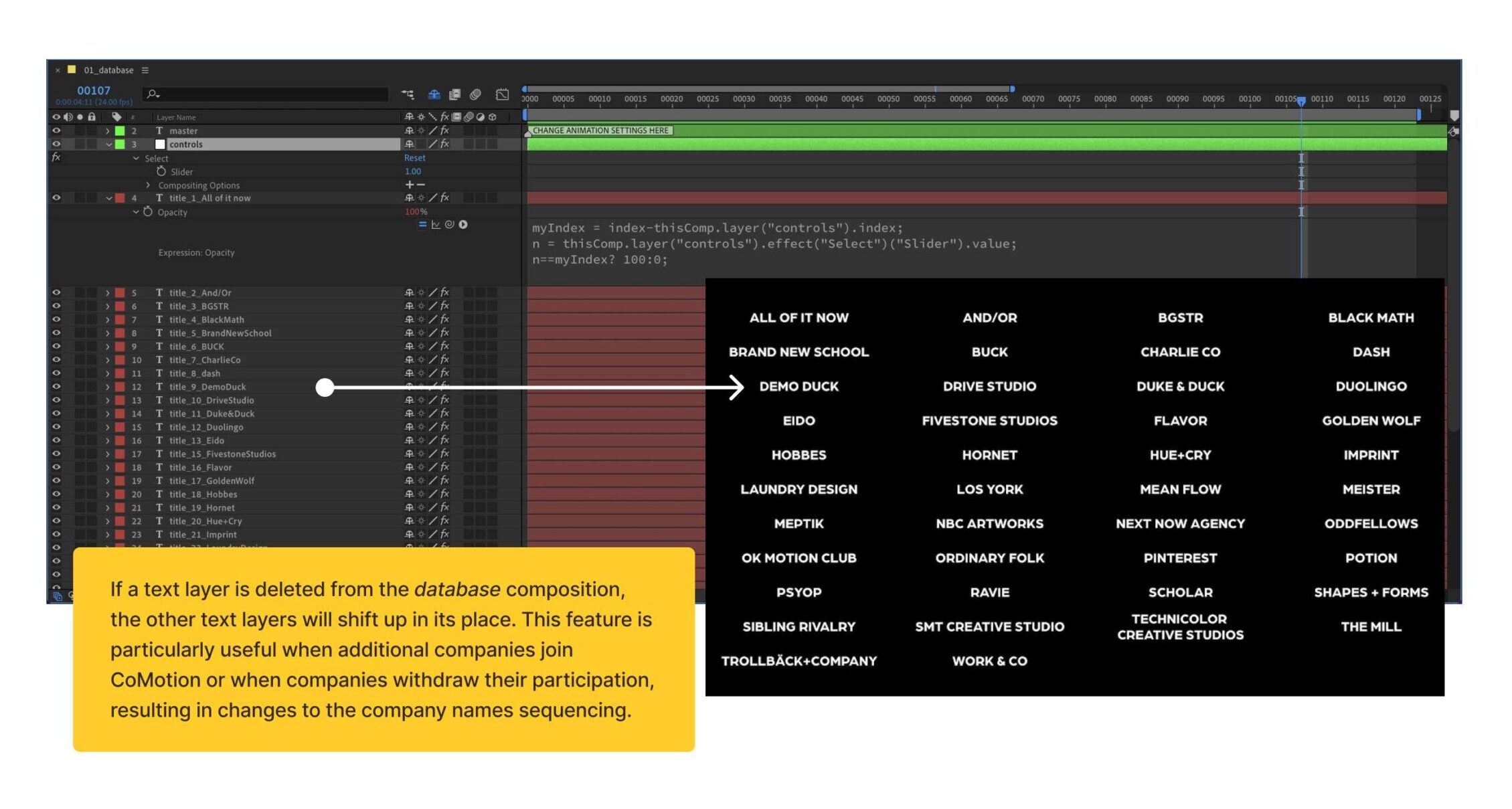Hide the controls layer with eye icon
The image size is (1512, 809).
tap(56, 145)
